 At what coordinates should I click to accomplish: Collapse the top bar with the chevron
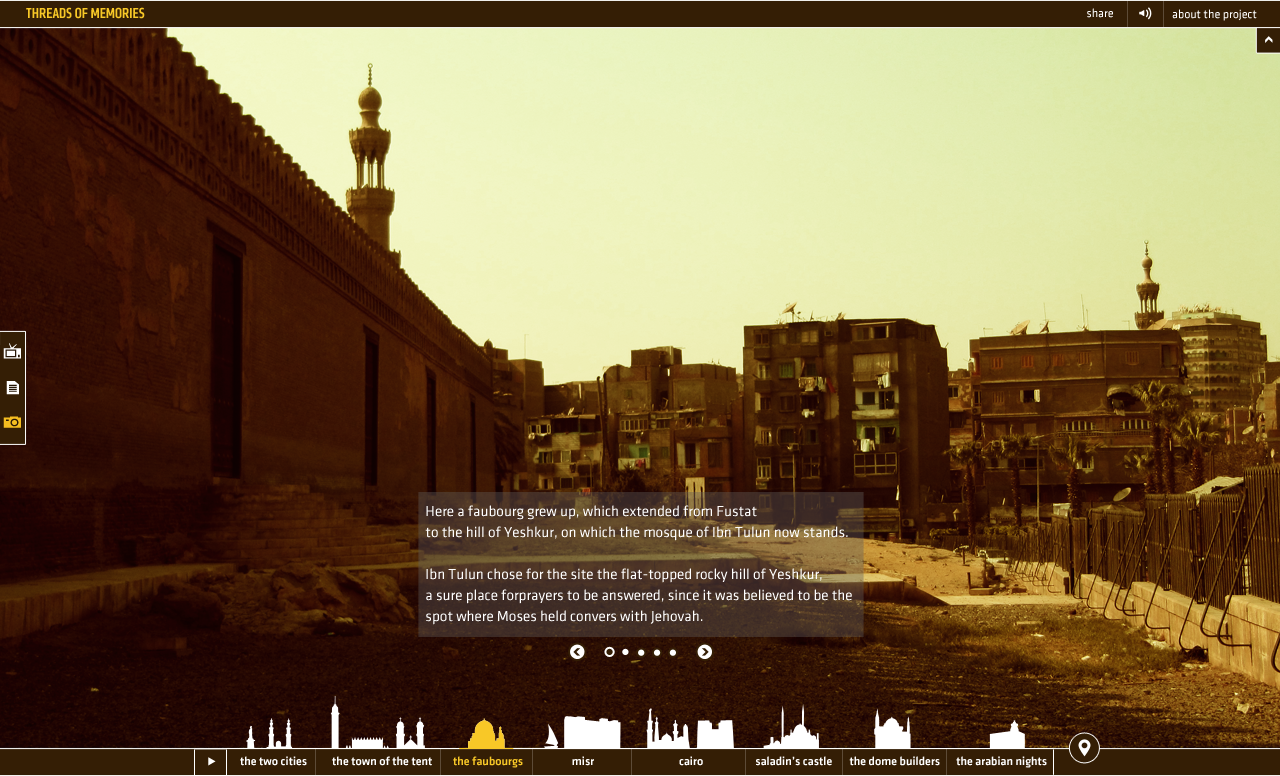point(1268,40)
